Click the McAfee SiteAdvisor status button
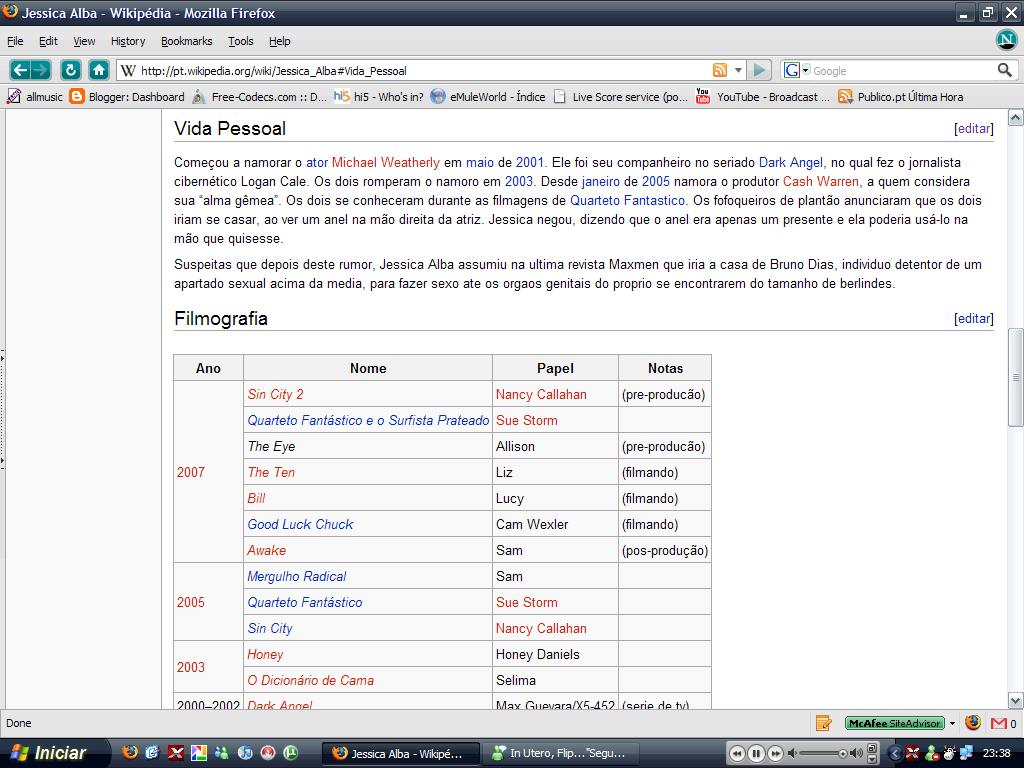The height and width of the screenshot is (768, 1024). tap(895, 723)
